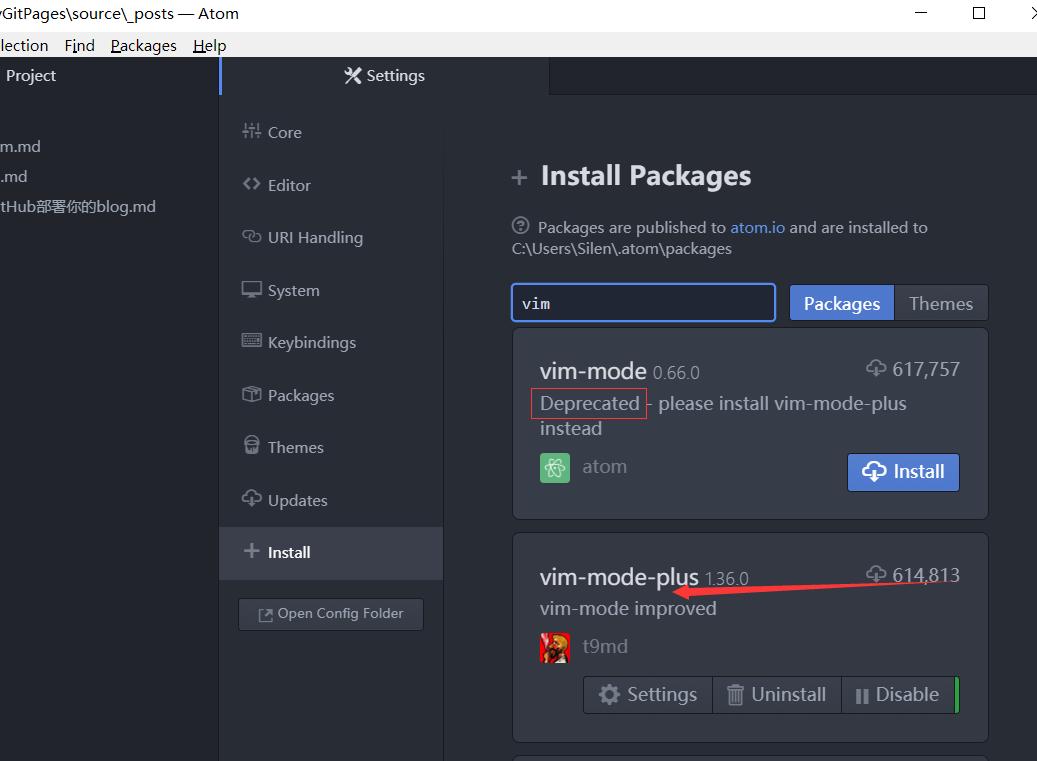Switch search filter to Themes

click(940, 304)
